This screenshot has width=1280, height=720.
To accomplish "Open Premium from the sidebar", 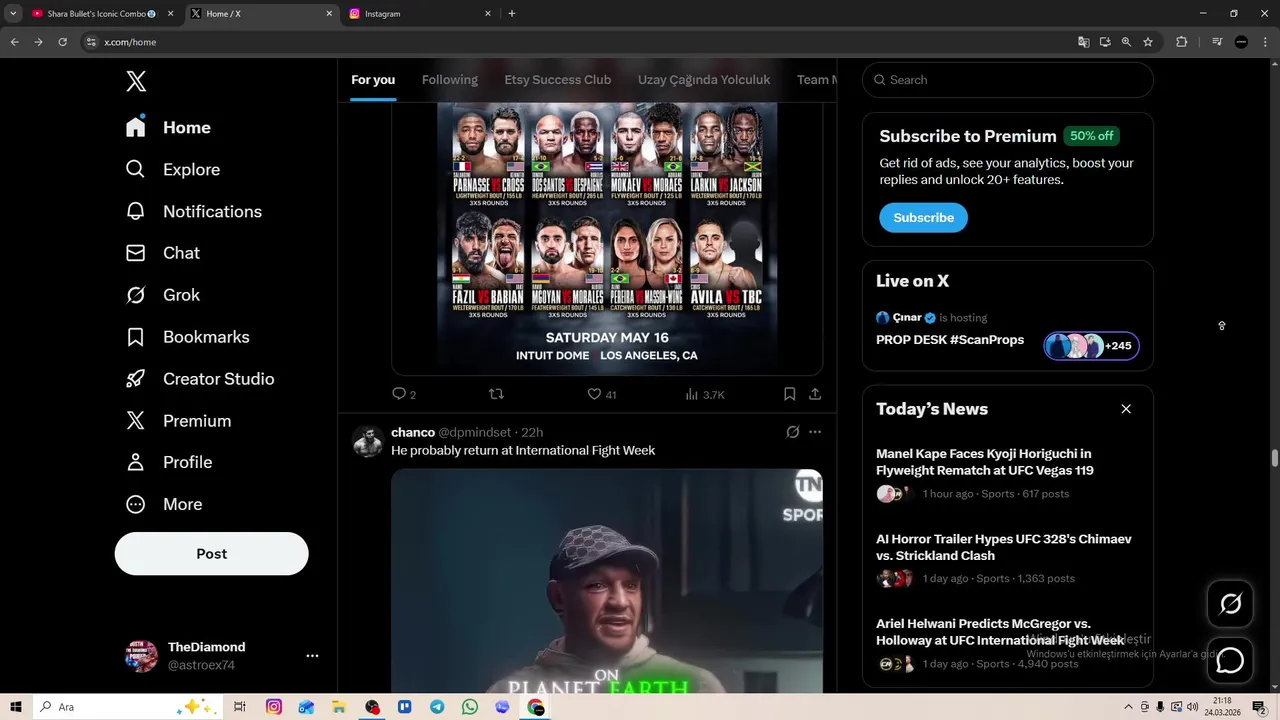I will 178,421.
